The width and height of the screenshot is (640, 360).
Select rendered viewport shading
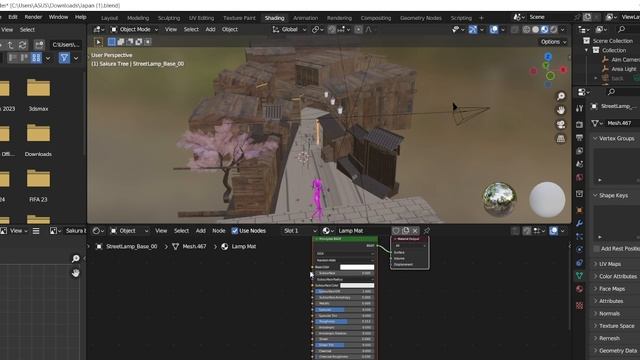[x=553, y=29]
